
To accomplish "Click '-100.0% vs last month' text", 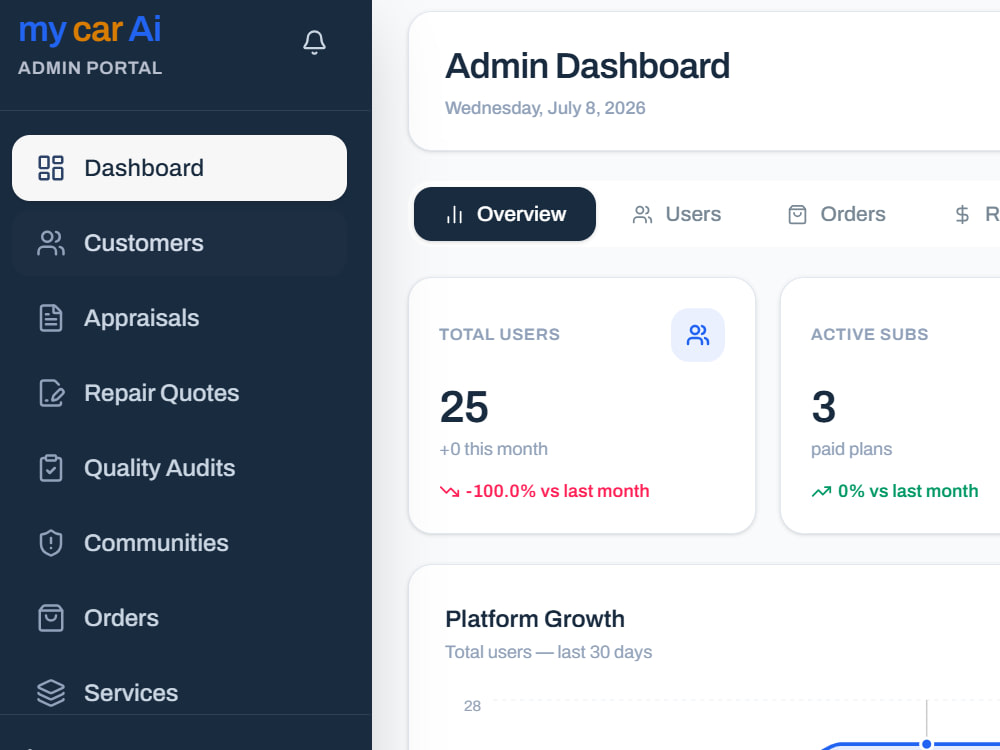I will 557,491.
